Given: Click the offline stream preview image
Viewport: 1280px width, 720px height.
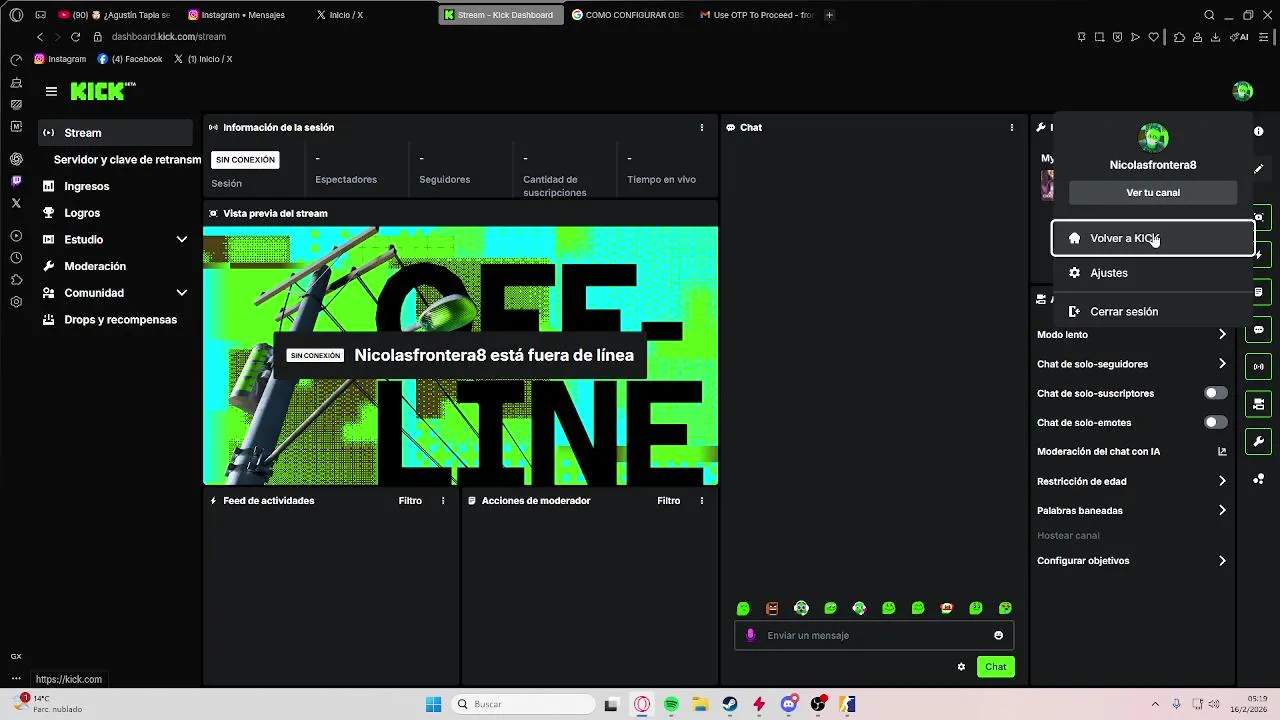Looking at the screenshot, I should pyautogui.click(x=460, y=356).
